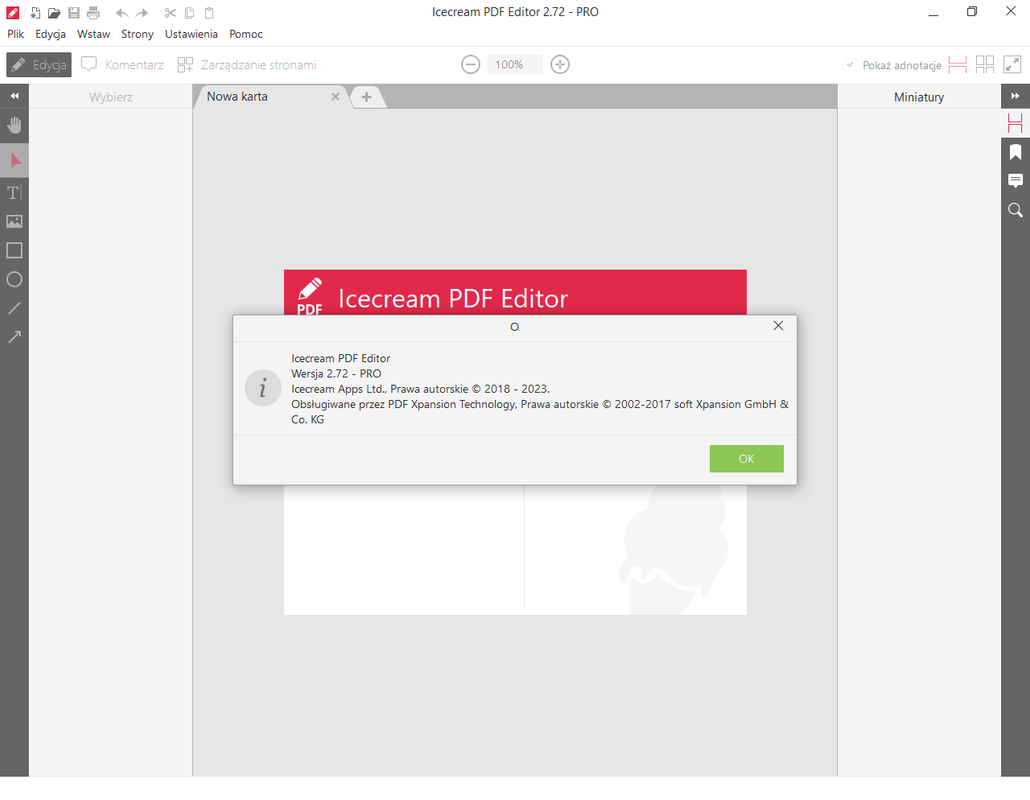Enter full screen mode icon

(1012, 64)
